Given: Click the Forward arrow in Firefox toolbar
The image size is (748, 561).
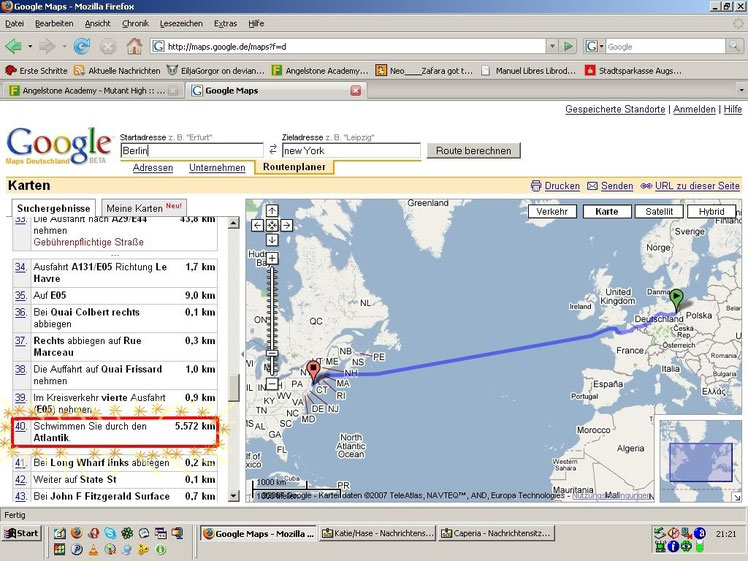Looking at the screenshot, I should point(47,46).
